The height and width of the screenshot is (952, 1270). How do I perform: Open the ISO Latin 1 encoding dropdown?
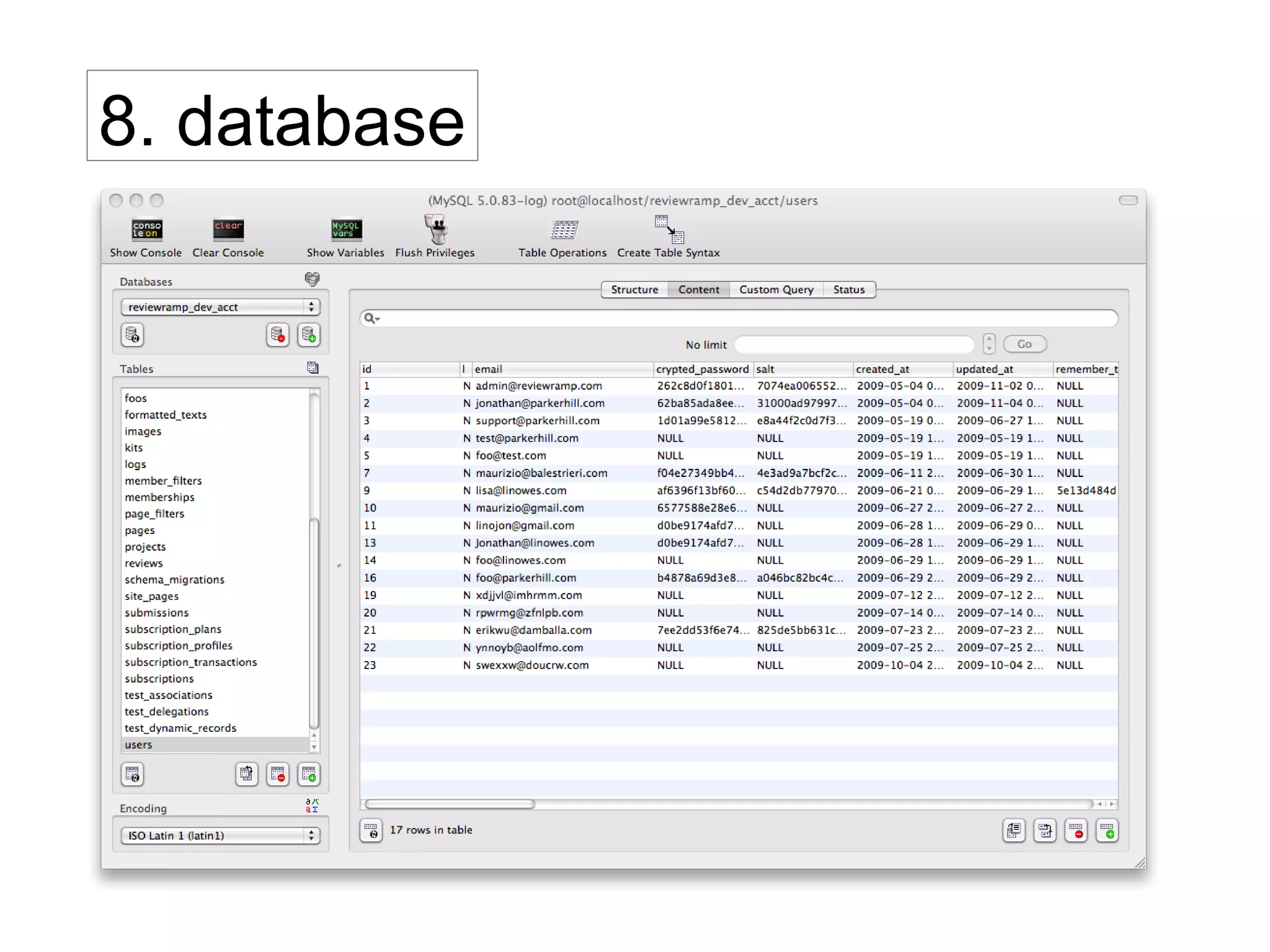(220, 835)
